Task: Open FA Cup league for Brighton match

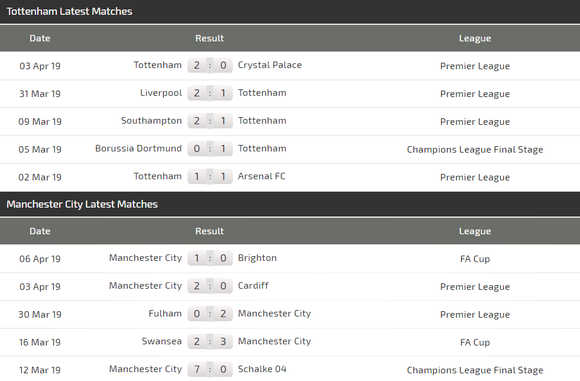Action: coord(475,259)
